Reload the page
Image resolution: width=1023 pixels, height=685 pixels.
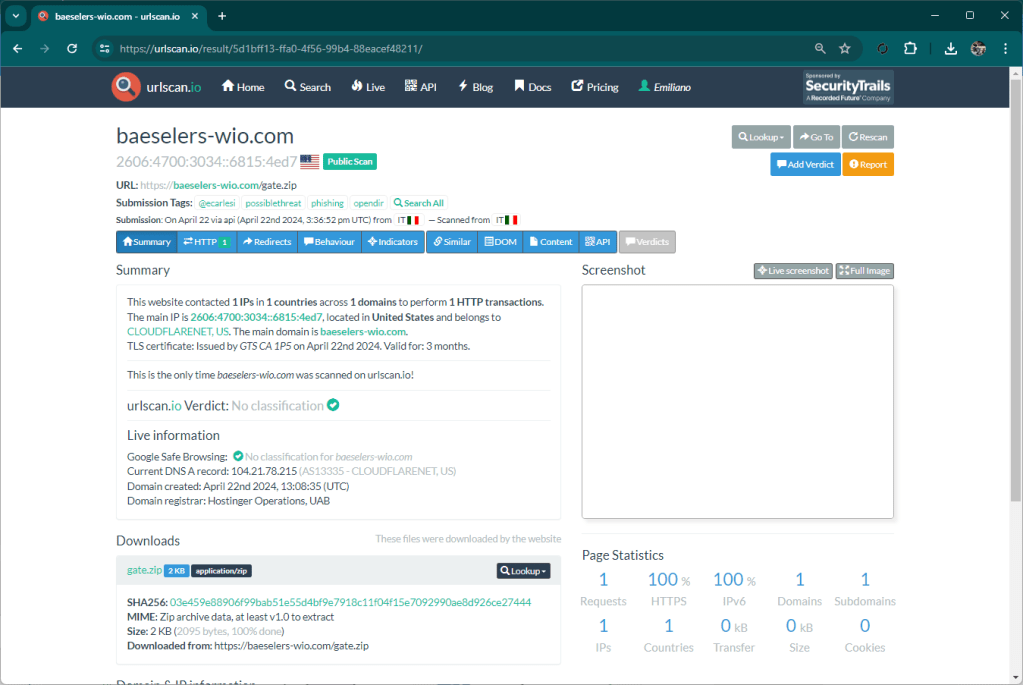72,48
